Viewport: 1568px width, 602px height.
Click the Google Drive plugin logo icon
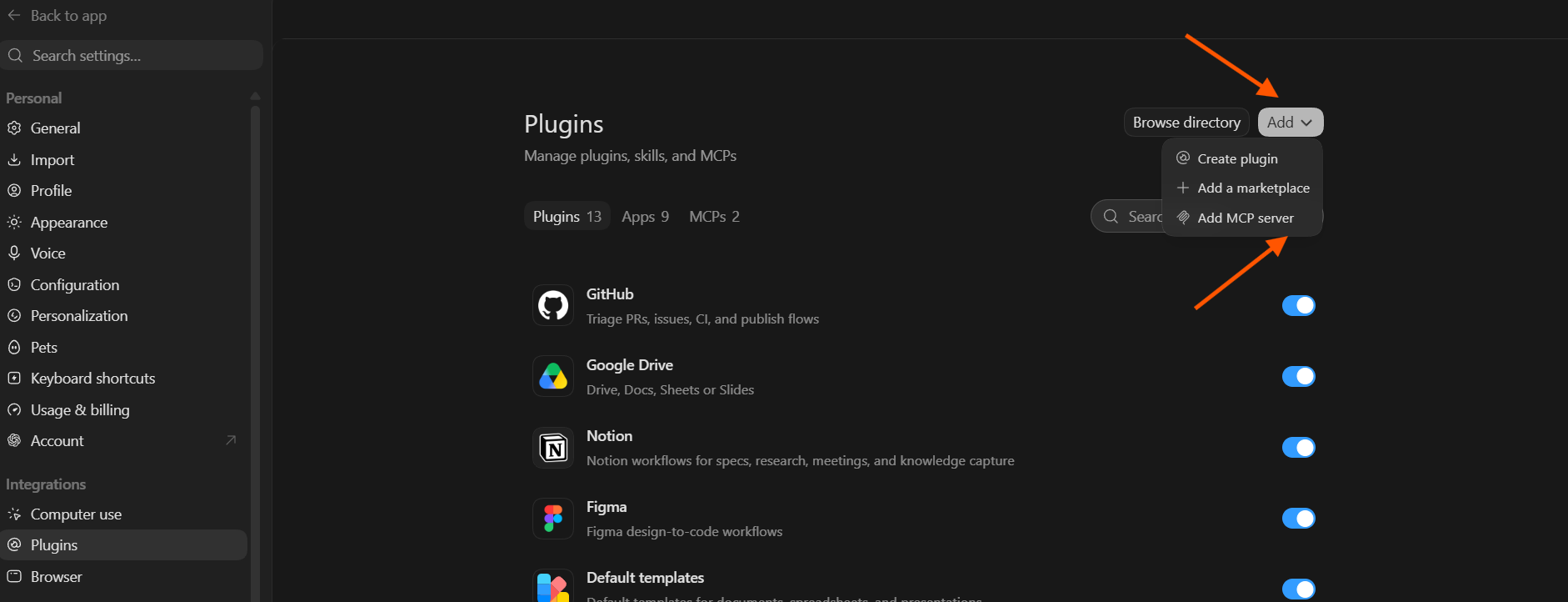(553, 376)
